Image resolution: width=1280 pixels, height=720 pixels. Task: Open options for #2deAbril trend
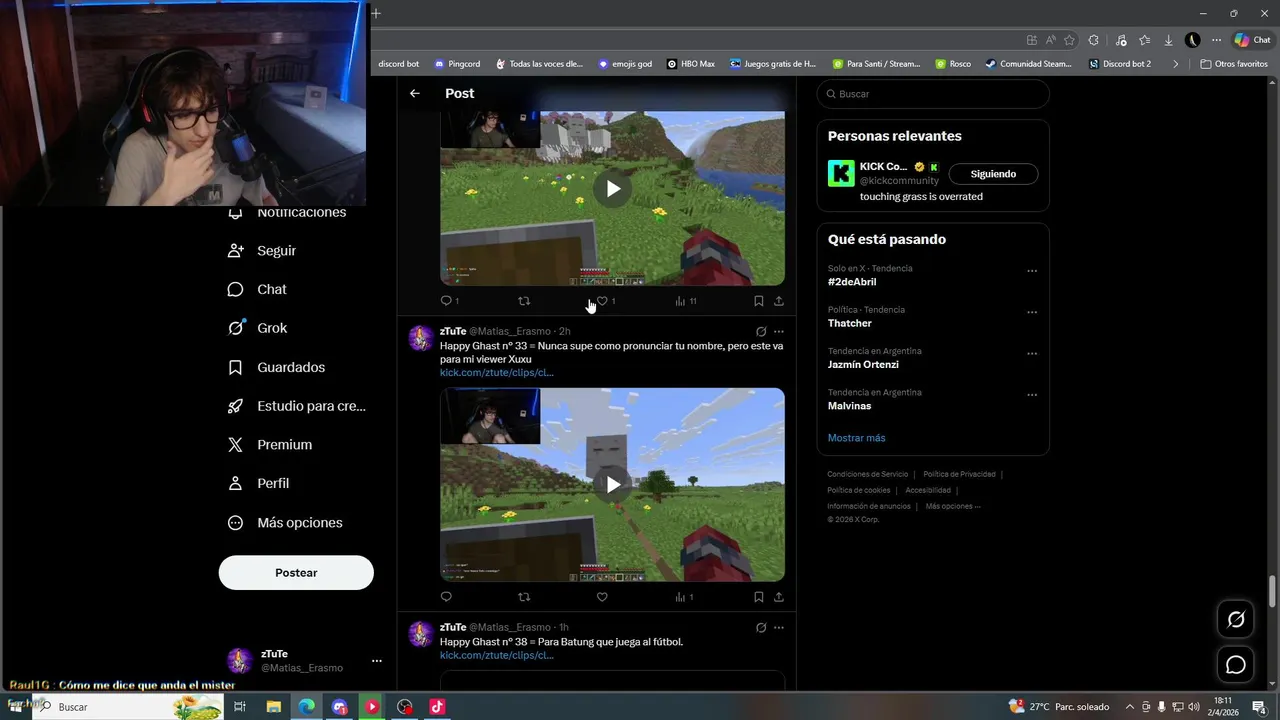pyautogui.click(x=1032, y=271)
